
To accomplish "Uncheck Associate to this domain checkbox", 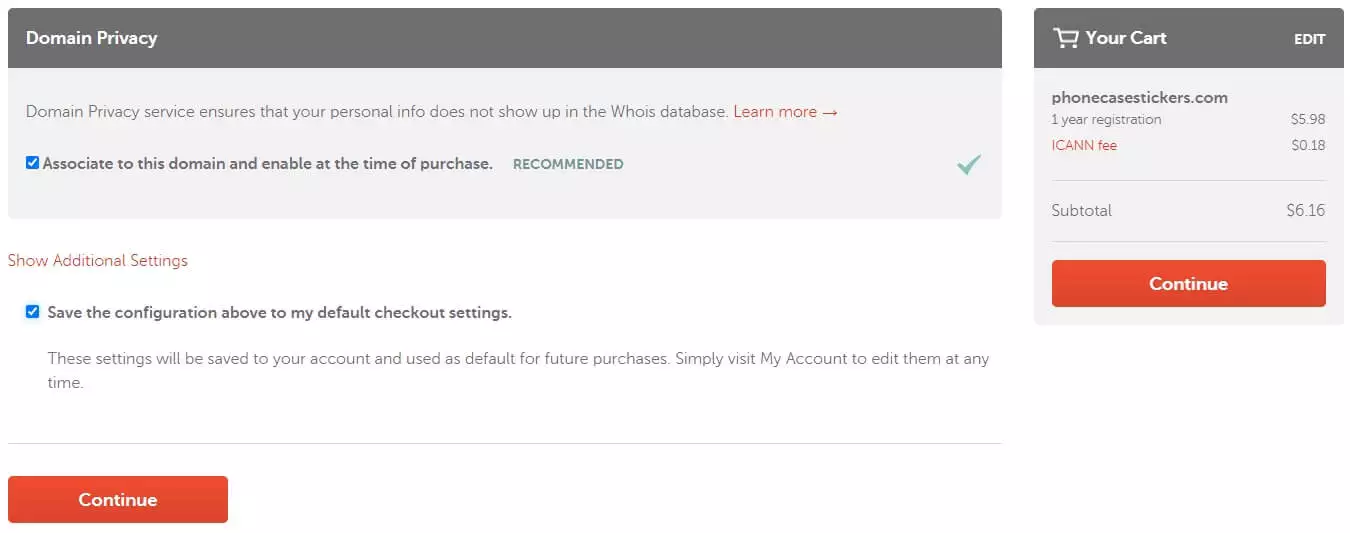I will [x=32, y=163].
